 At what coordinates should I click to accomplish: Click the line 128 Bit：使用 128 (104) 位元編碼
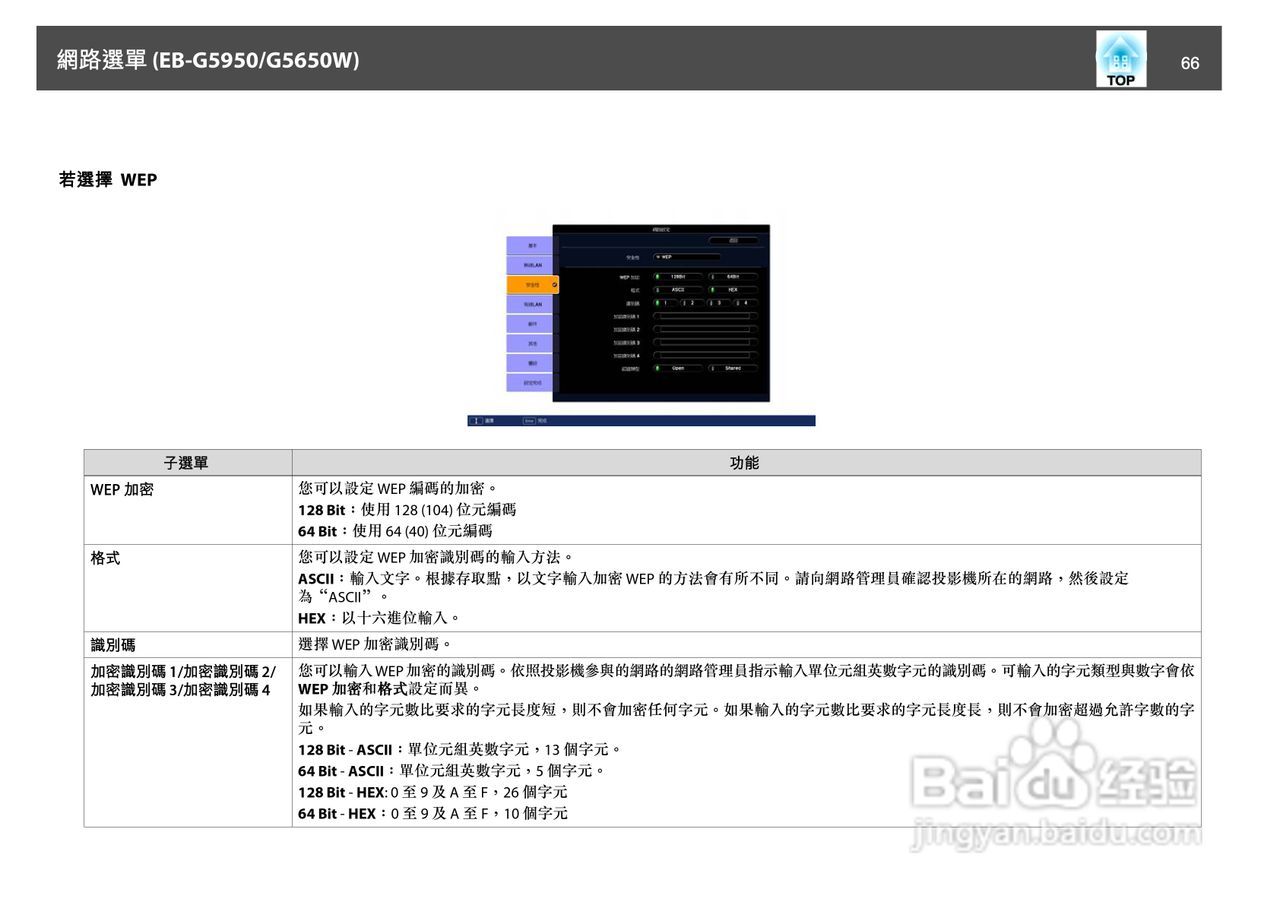(x=407, y=510)
